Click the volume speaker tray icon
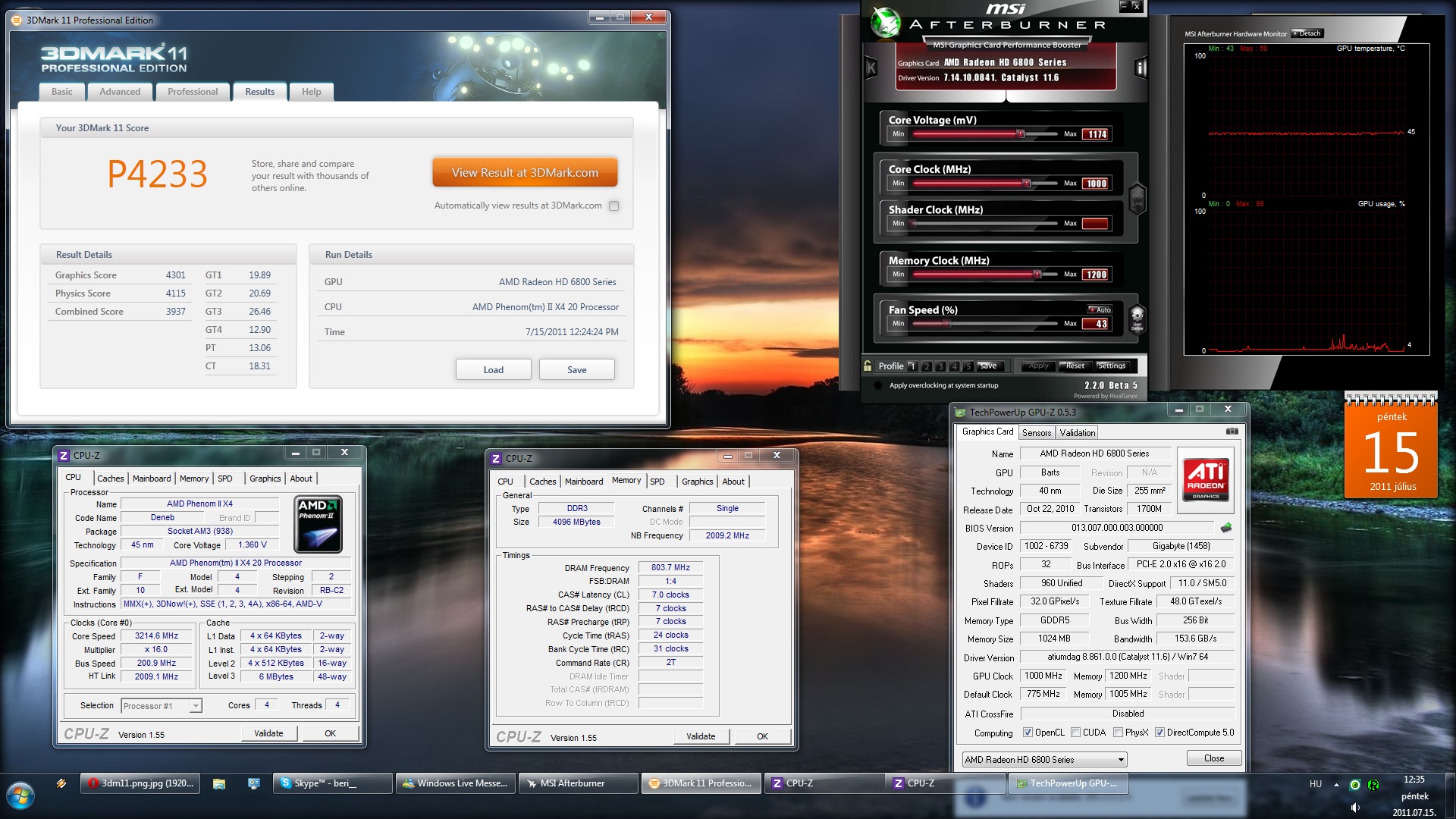1456x819 pixels. point(1355,808)
